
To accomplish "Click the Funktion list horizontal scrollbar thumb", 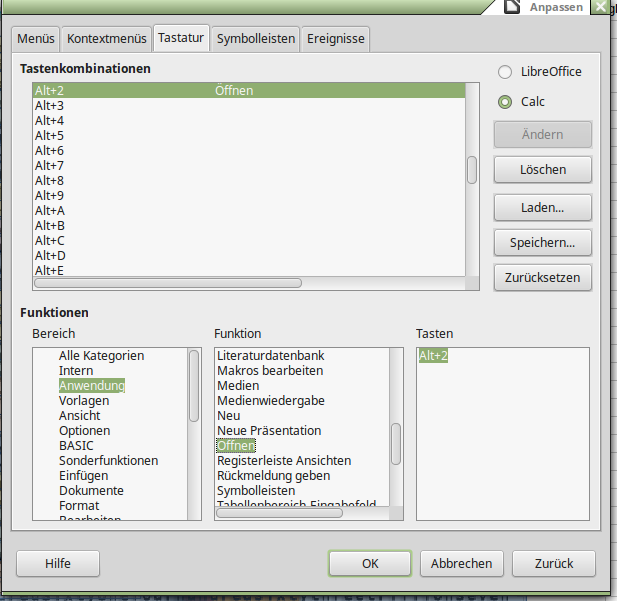I will click(279, 513).
